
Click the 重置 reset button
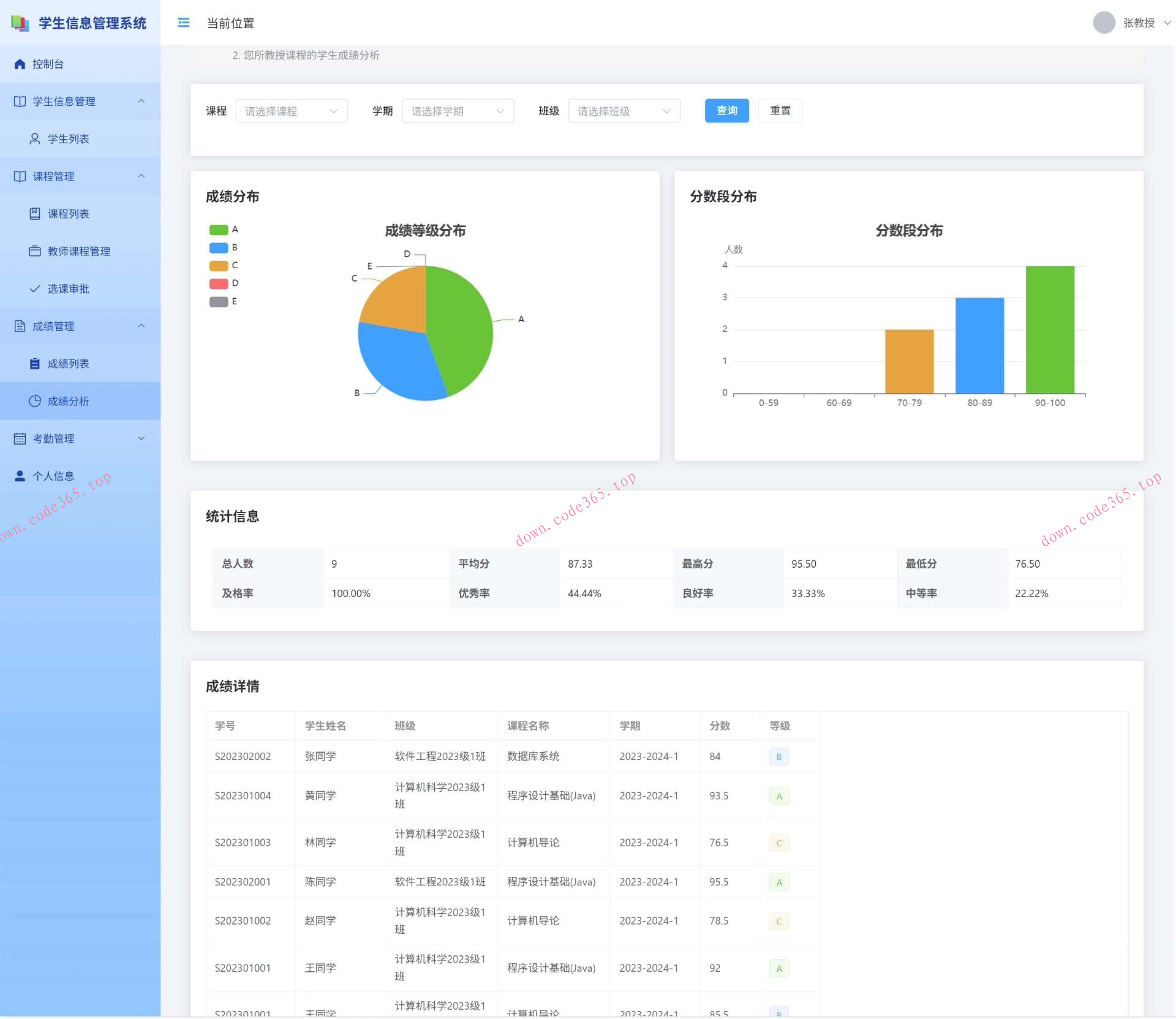780,111
